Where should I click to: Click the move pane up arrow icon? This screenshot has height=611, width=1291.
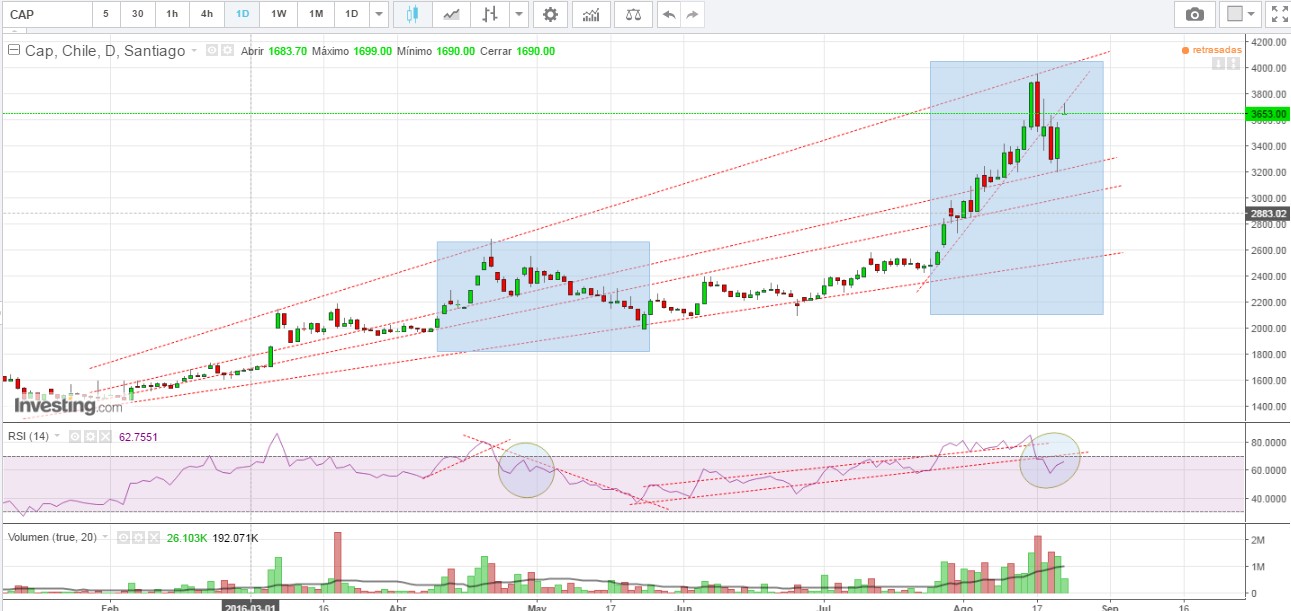click(x=1235, y=64)
